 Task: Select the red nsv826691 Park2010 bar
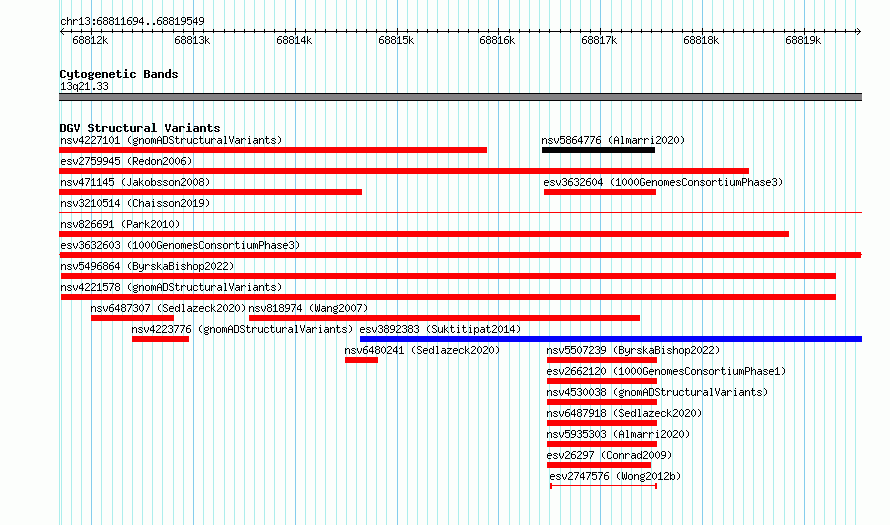(424, 234)
